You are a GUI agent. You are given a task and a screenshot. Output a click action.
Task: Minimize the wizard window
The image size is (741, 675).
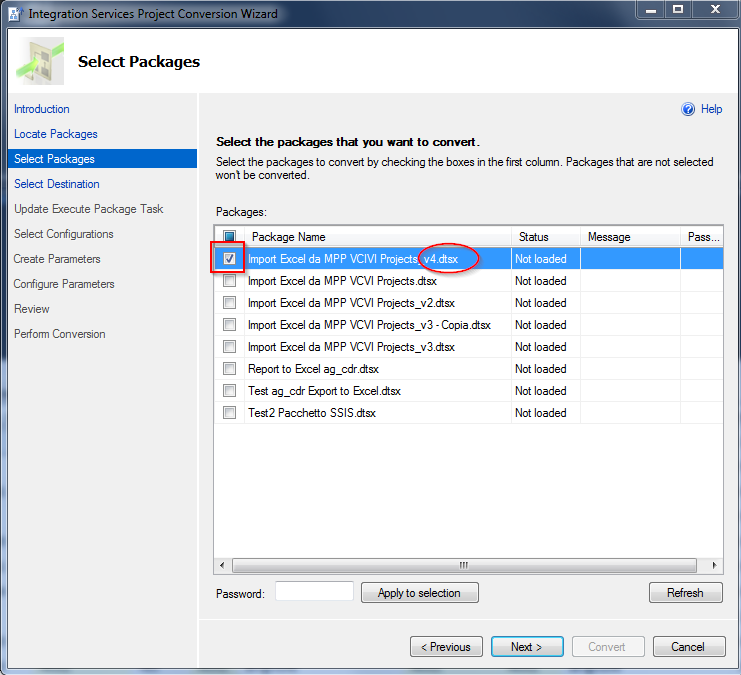651,10
